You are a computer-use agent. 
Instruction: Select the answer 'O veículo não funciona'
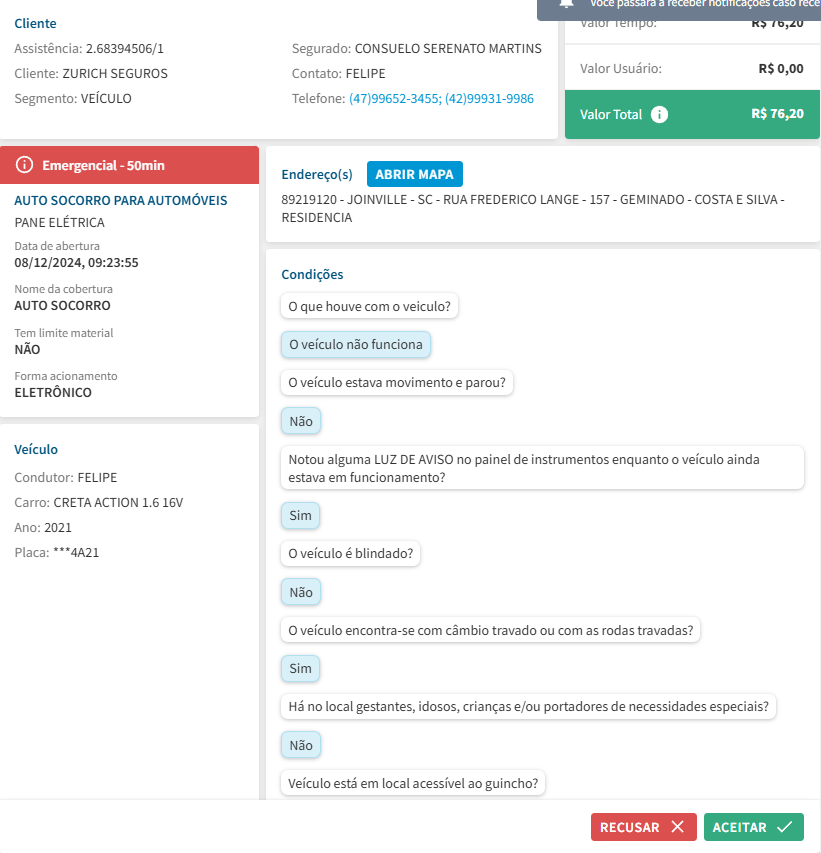click(356, 345)
